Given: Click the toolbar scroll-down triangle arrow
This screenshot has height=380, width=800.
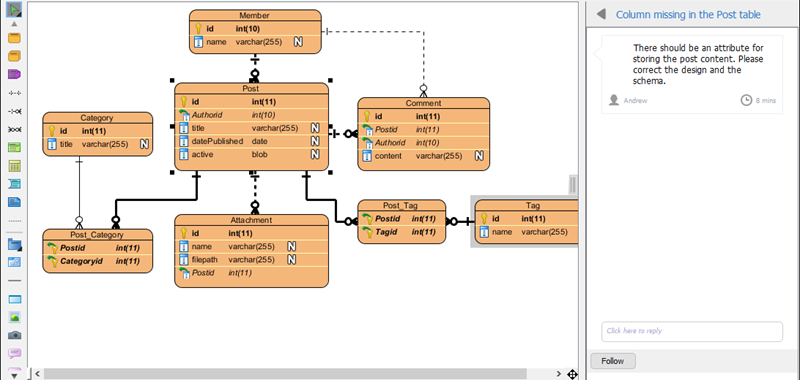Looking at the screenshot, I should (x=14, y=376).
